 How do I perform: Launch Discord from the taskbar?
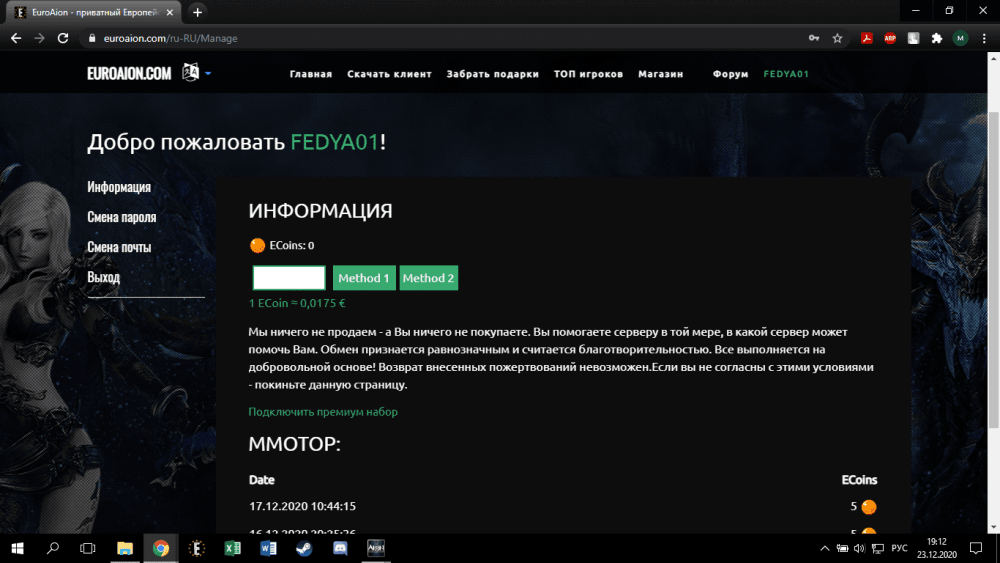click(339, 548)
